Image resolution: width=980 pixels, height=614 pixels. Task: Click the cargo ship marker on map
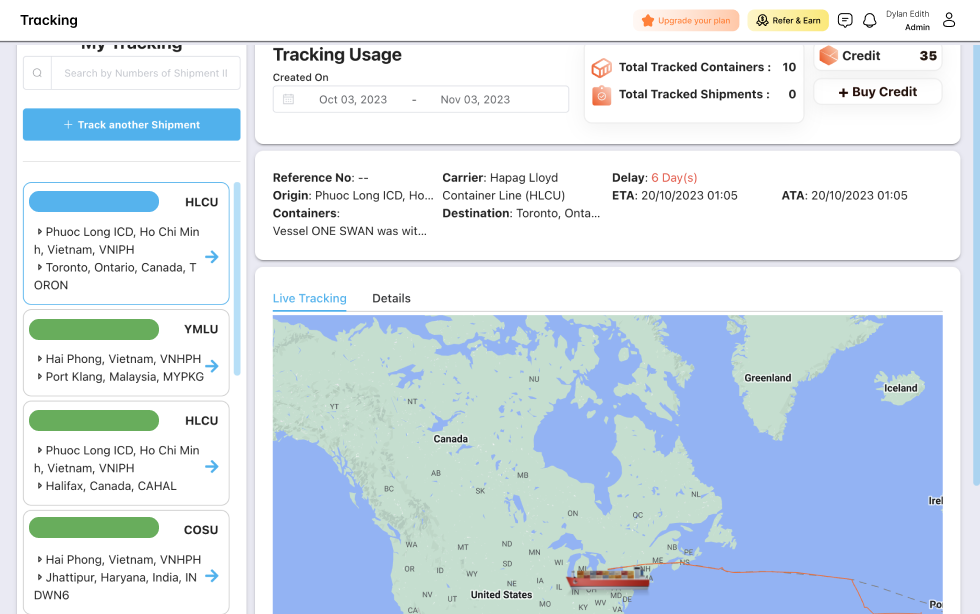[609, 576]
